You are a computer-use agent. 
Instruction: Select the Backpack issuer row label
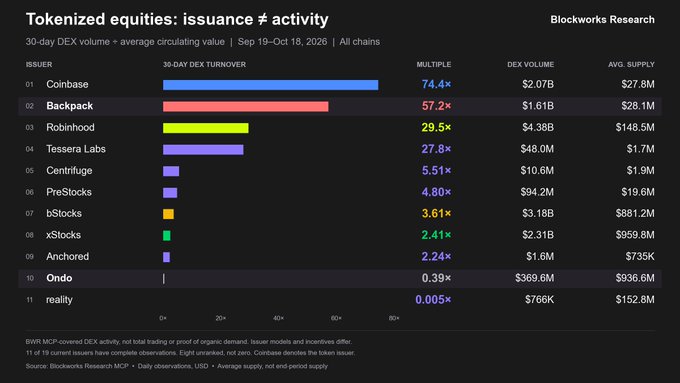click(69, 106)
